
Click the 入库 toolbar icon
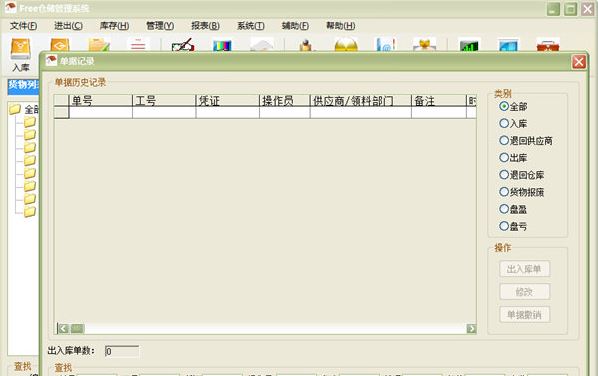coord(21,55)
